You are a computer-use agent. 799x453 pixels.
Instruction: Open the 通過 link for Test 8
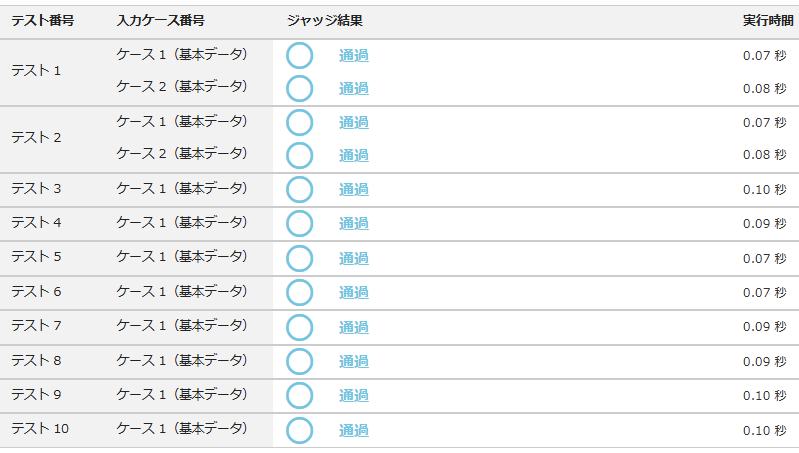(x=354, y=362)
